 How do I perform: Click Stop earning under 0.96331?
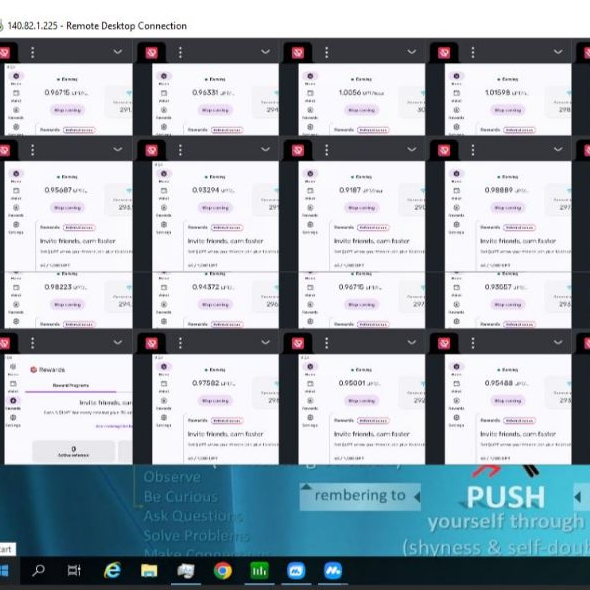click(215, 110)
